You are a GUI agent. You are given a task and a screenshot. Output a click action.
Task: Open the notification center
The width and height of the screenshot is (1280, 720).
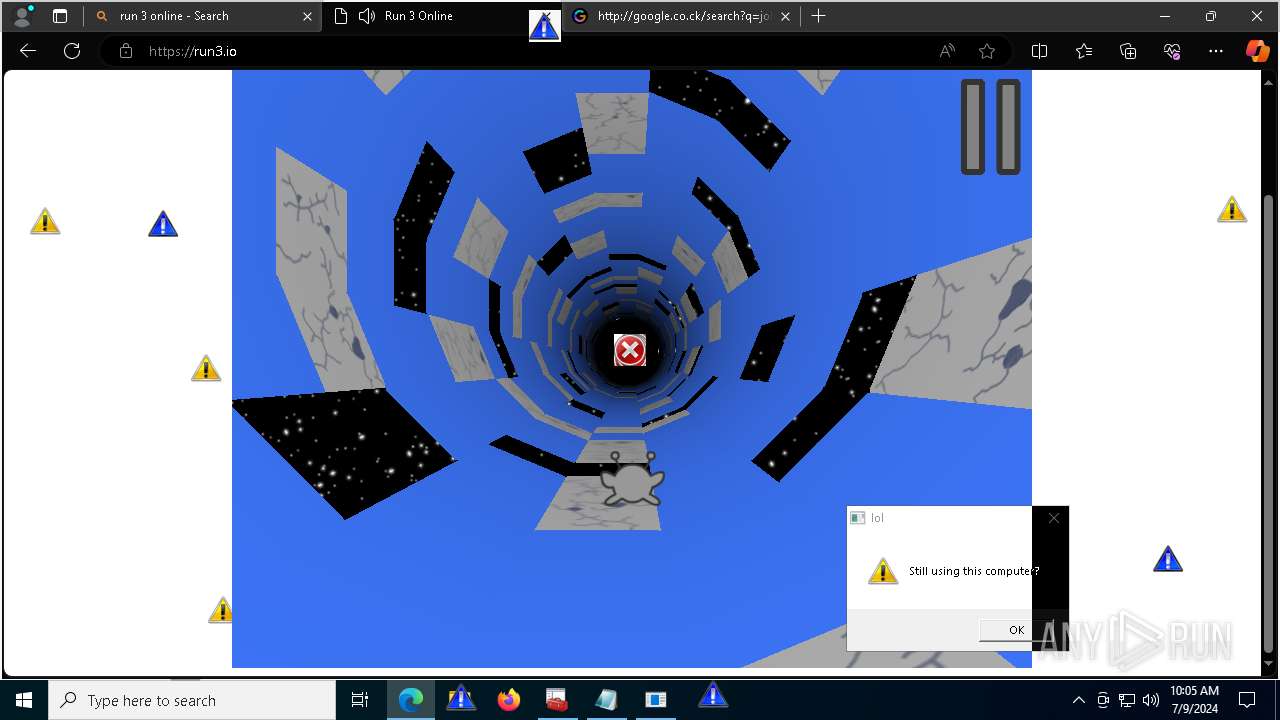coord(1247,700)
